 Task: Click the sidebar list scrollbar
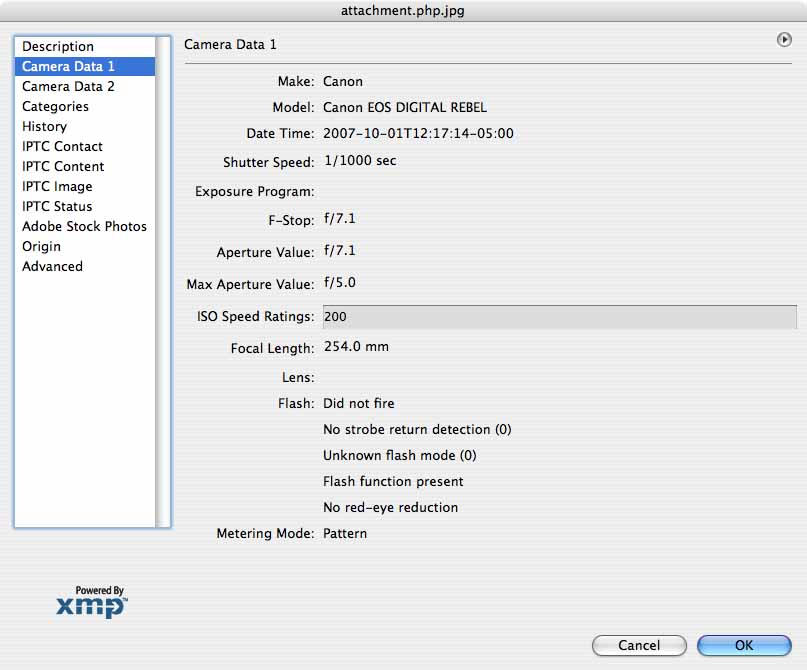pos(163,280)
